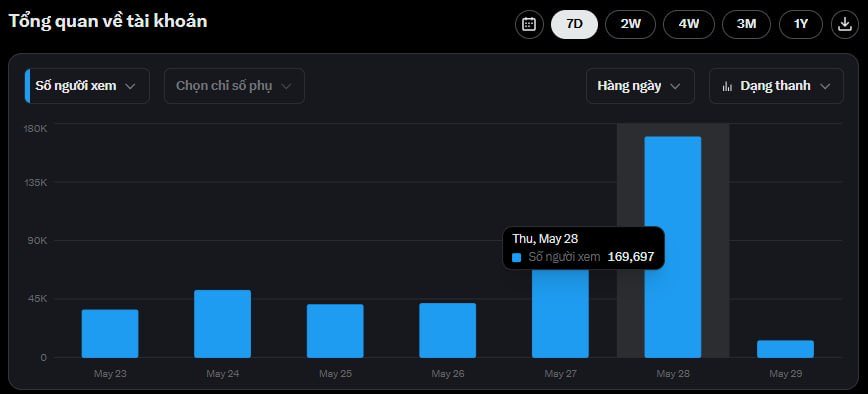Switch to the 4W time range
The image size is (868, 394).
tap(689, 24)
